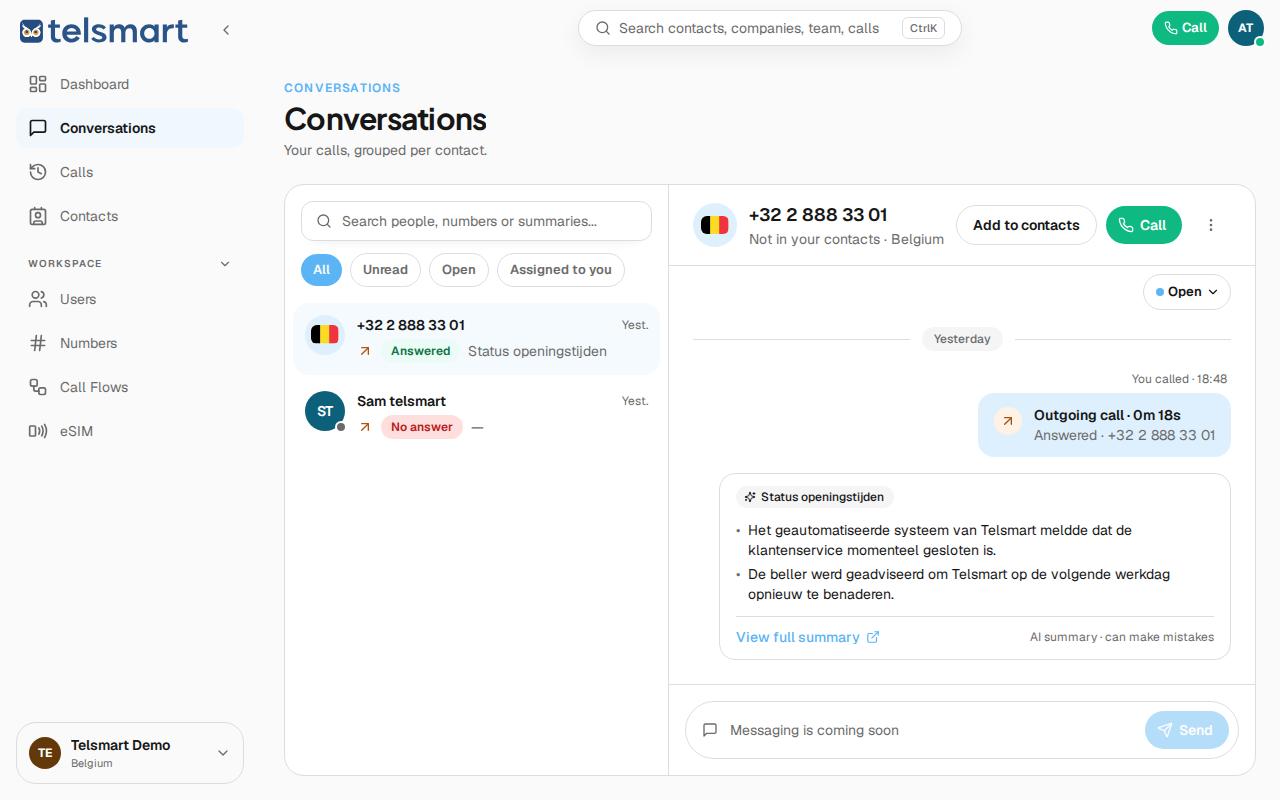
Task: Open the Sam telsmart conversation
Action: [x=476, y=413]
